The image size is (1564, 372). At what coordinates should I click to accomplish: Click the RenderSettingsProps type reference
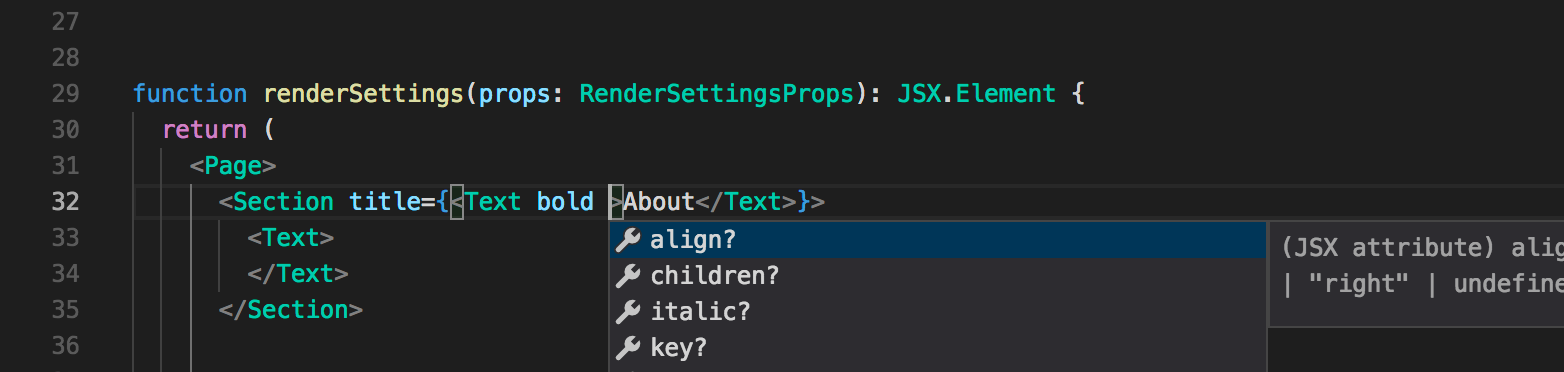click(715, 94)
